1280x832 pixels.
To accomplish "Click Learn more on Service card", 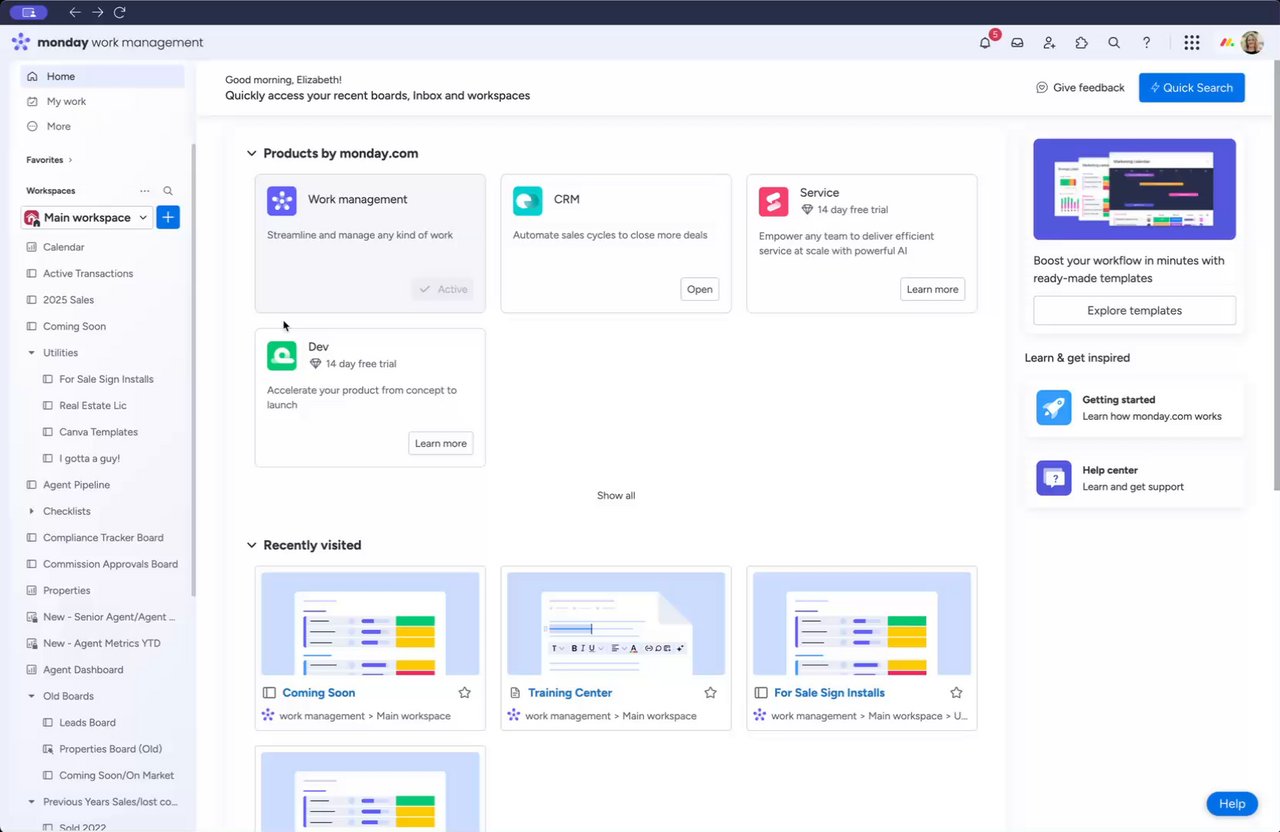I will [932, 289].
